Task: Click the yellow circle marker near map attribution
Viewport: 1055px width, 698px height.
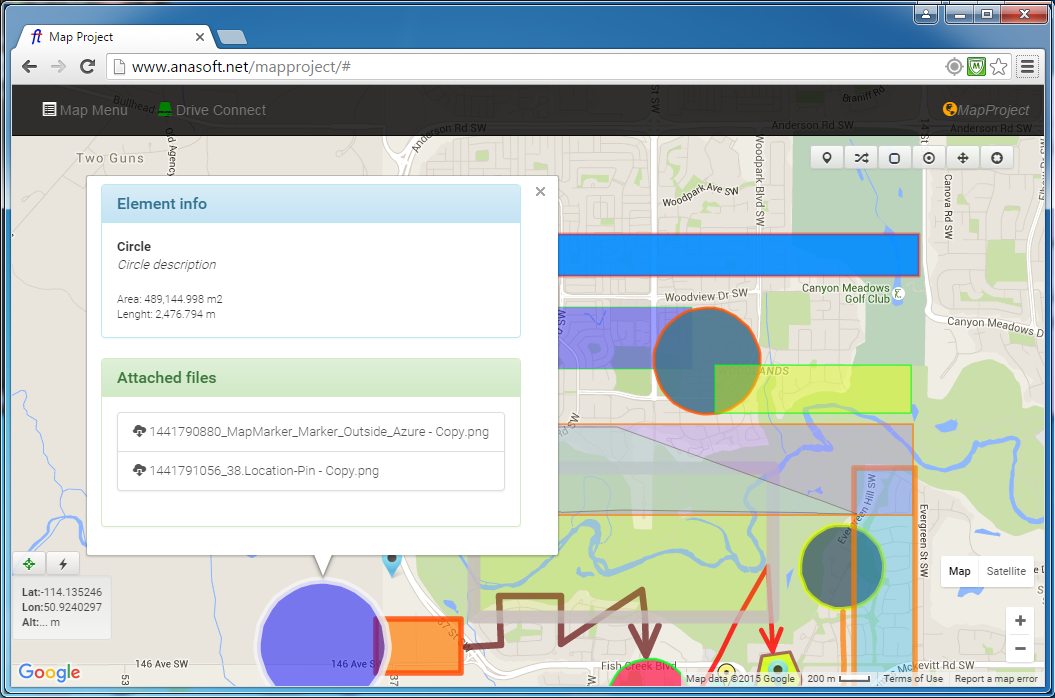Action: (726, 670)
